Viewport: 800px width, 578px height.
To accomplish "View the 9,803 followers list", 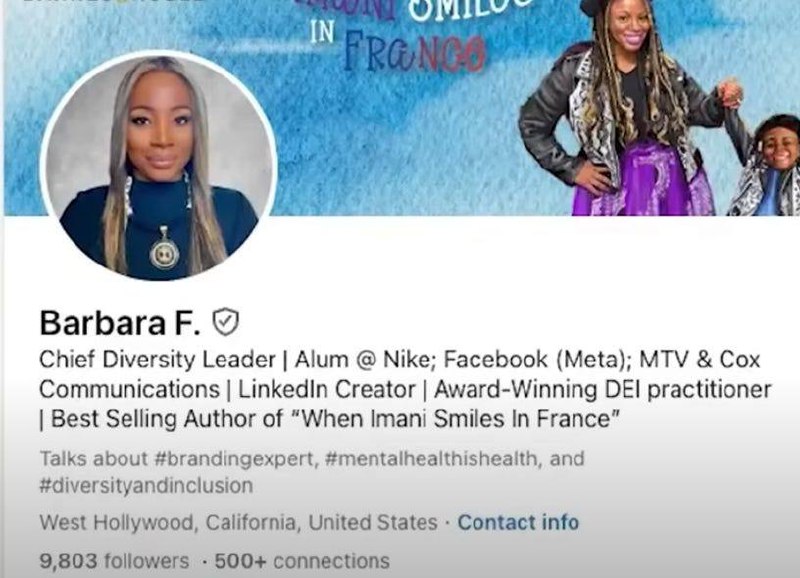I will tap(114, 561).
